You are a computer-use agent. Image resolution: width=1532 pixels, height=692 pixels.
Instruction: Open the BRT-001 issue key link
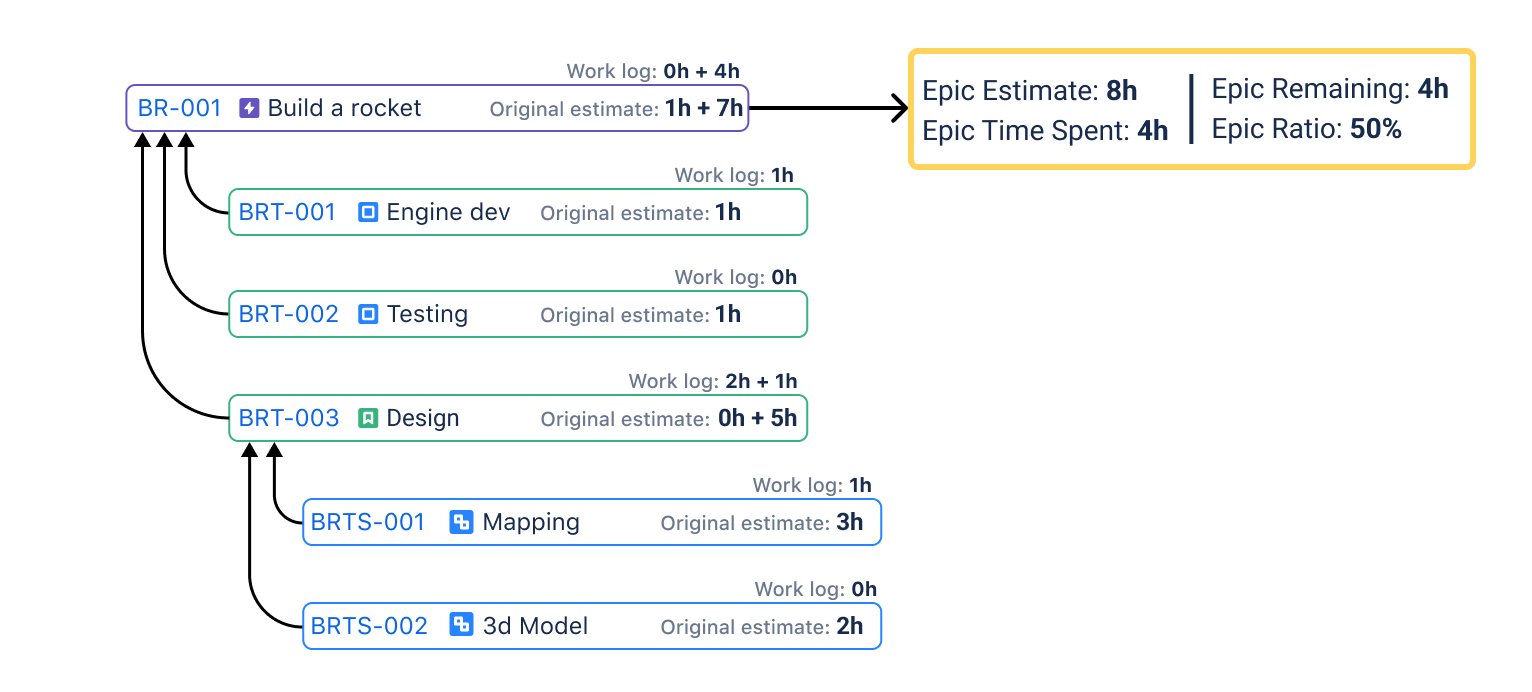click(287, 212)
